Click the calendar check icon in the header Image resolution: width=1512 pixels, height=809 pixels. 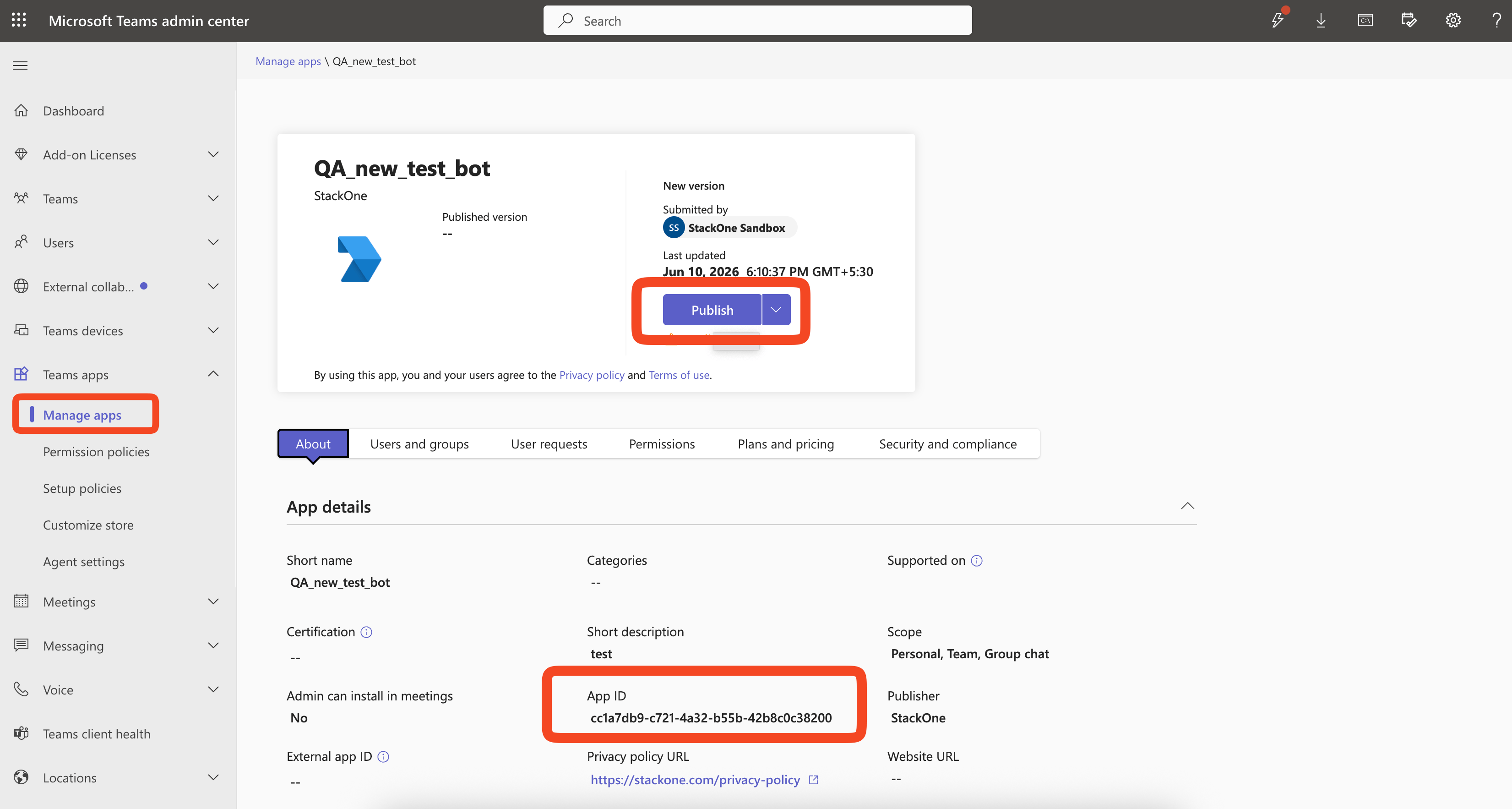(x=1409, y=21)
